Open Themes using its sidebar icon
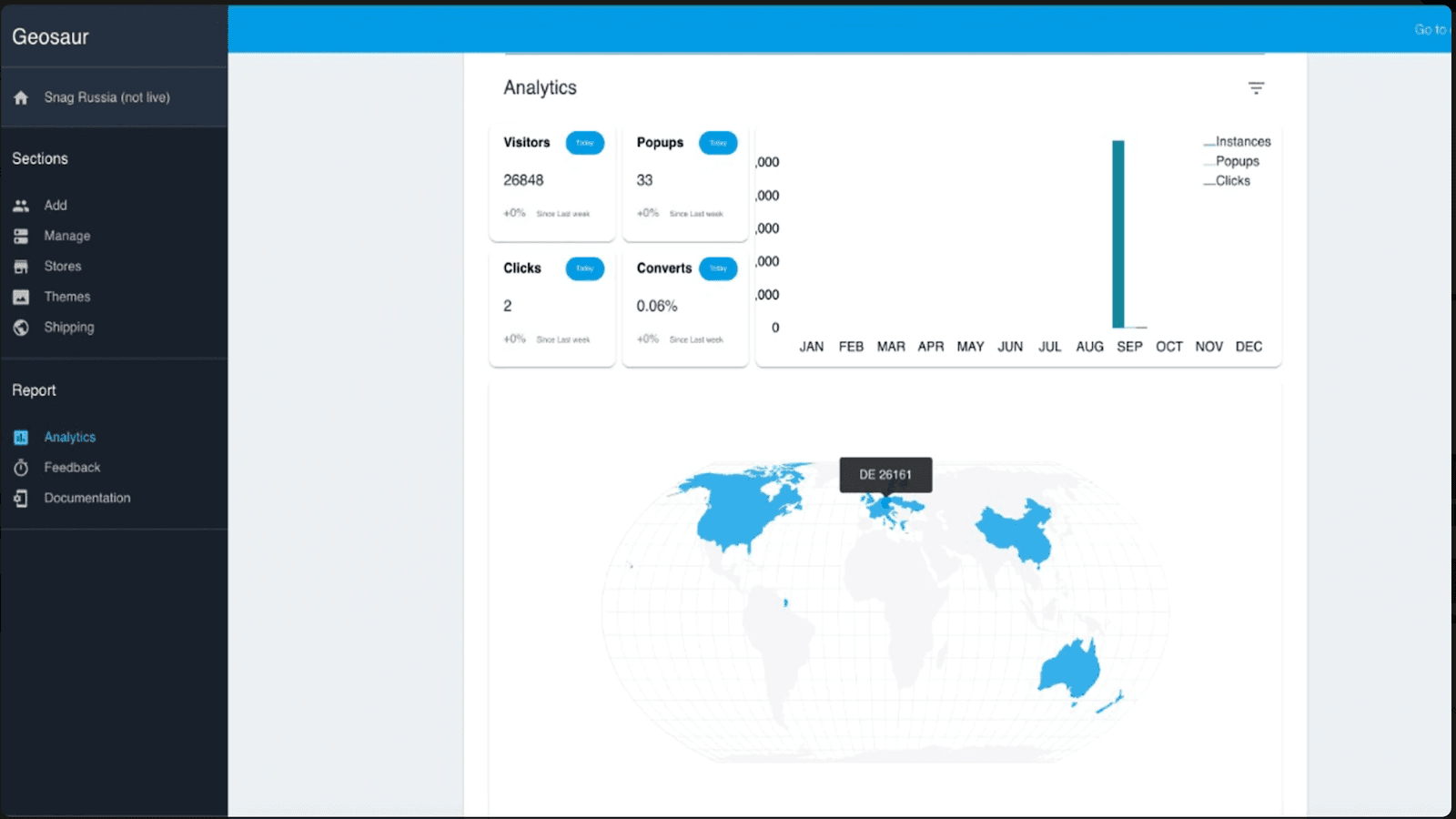This screenshot has width=1456, height=819. 21,296
